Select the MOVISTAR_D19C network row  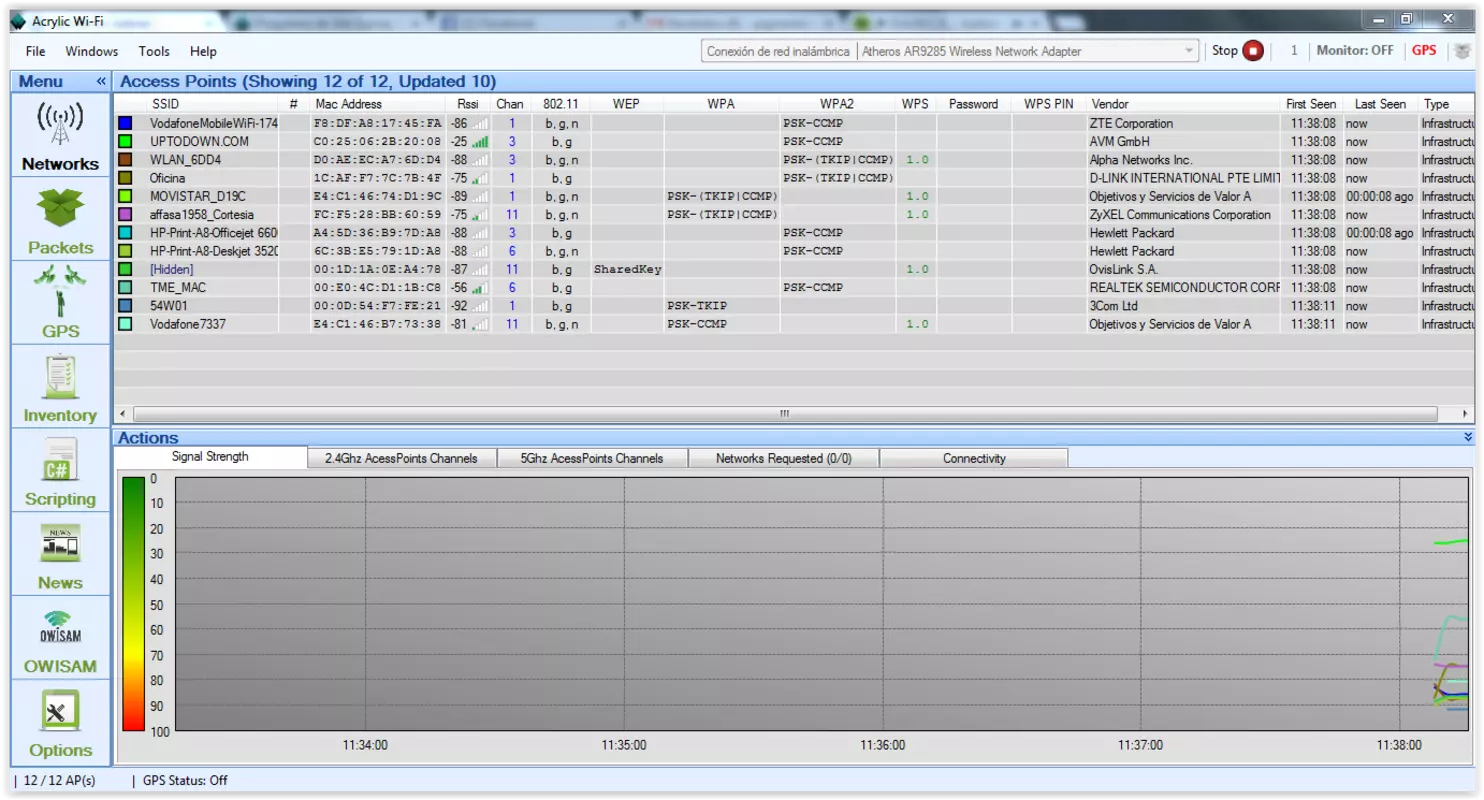tap(795, 197)
